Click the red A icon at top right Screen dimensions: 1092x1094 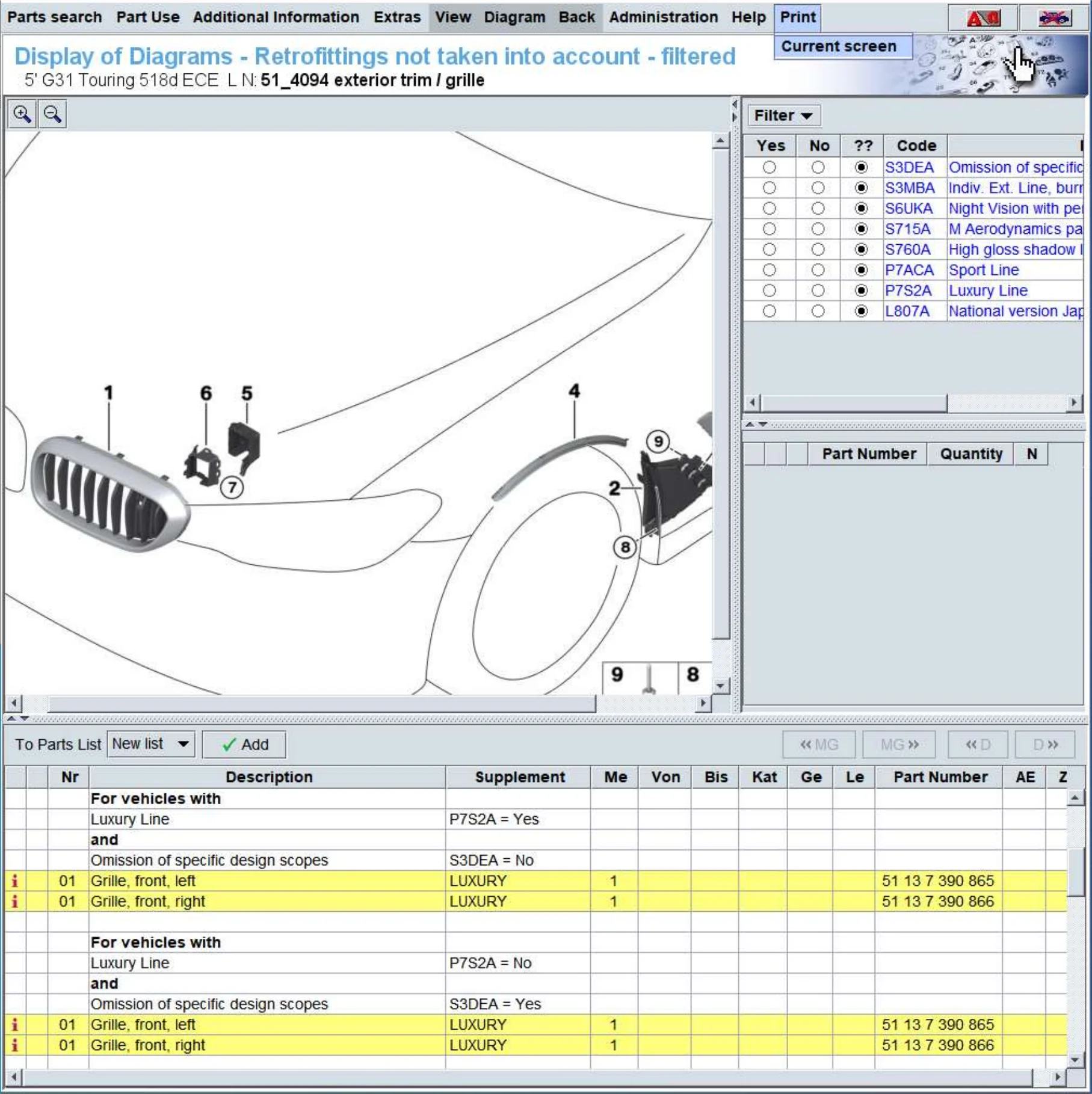983,18
